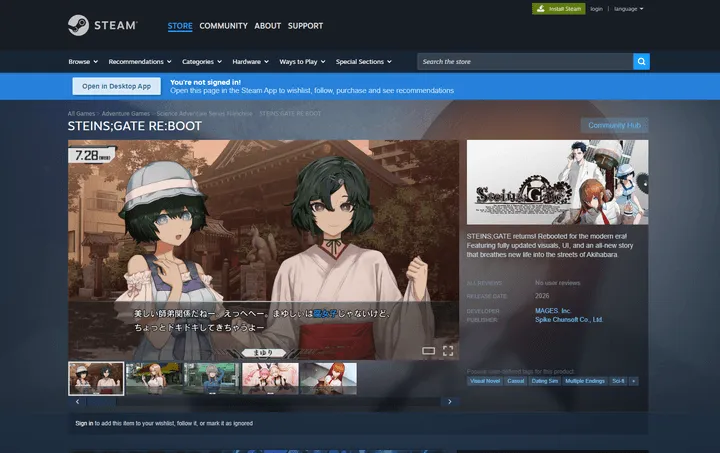Open the SUPPORT tab

point(305,26)
